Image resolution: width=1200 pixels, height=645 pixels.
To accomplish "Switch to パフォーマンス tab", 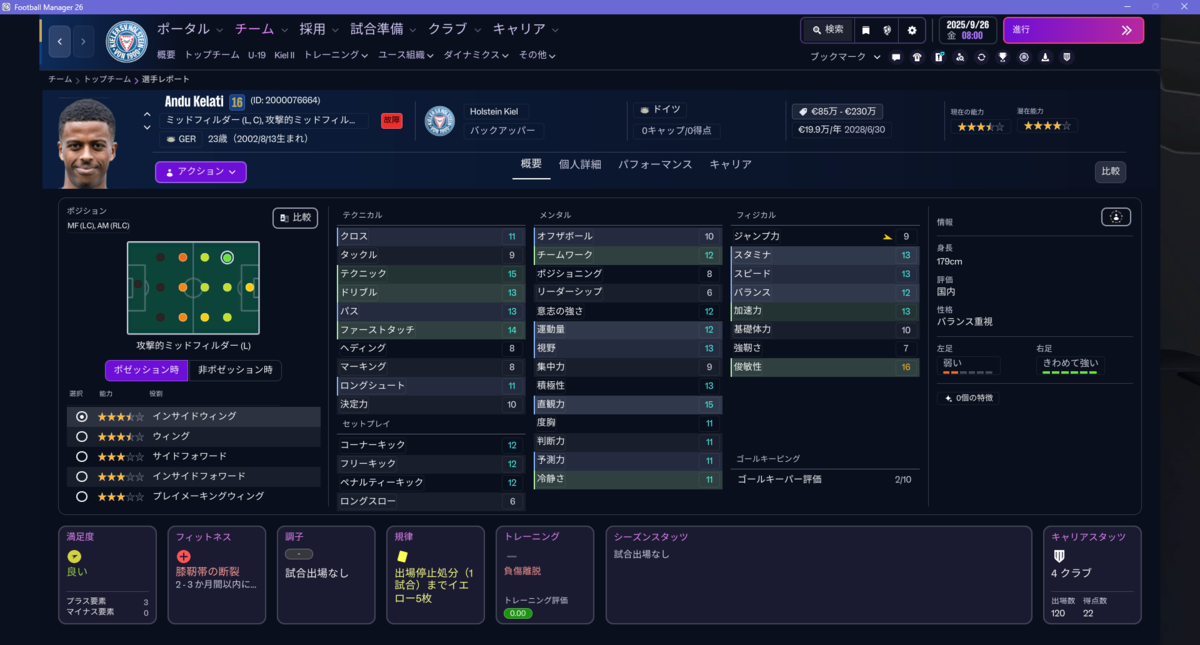I will pos(655,165).
